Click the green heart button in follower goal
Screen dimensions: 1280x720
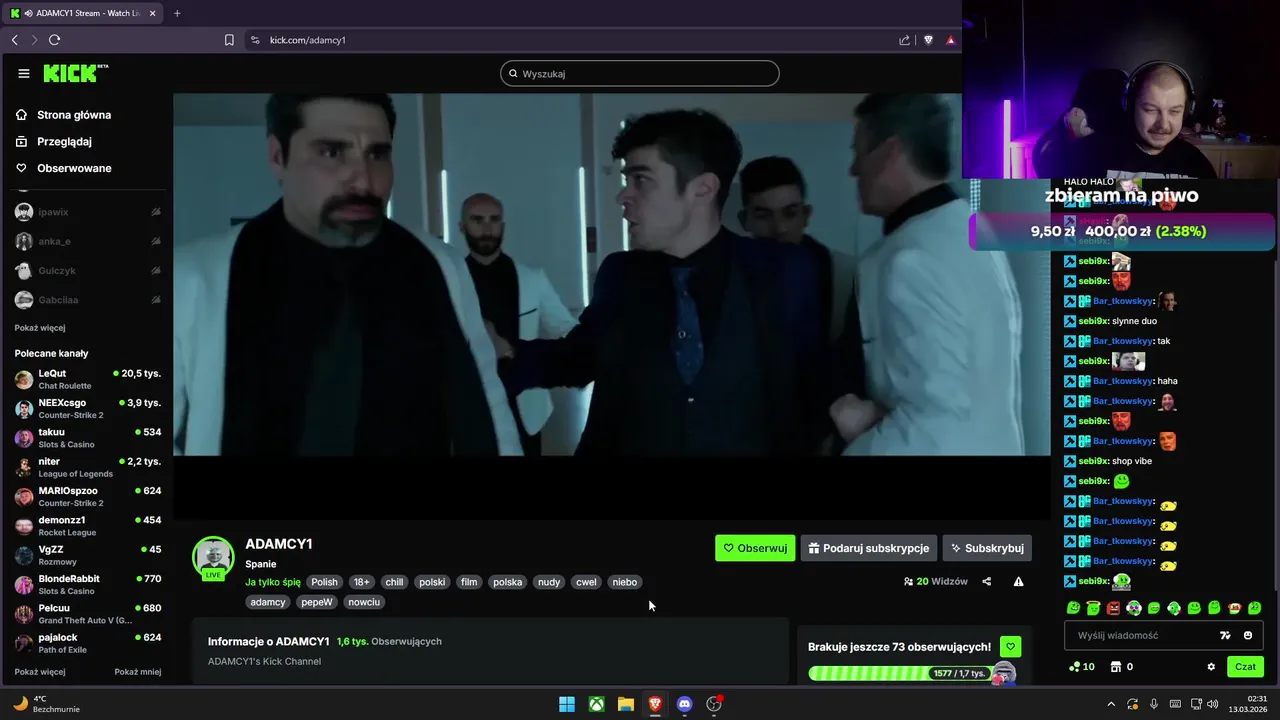(1010, 647)
